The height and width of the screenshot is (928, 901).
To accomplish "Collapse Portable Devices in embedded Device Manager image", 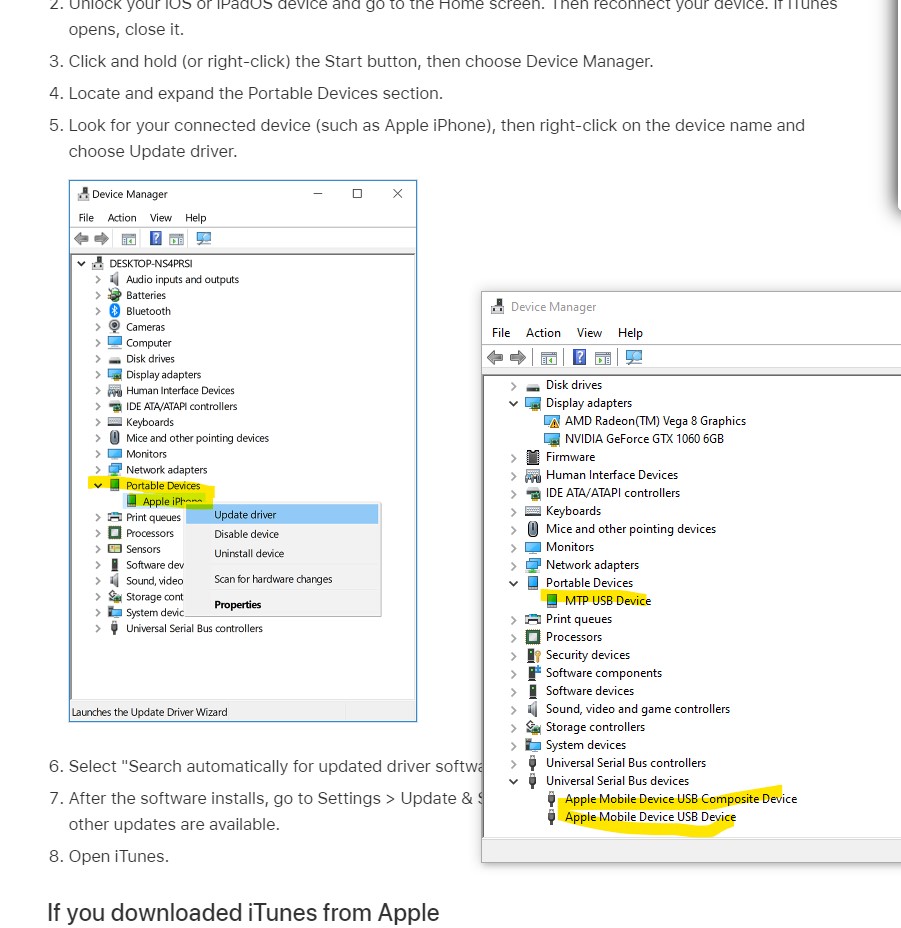I will click(x=98, y=485).
